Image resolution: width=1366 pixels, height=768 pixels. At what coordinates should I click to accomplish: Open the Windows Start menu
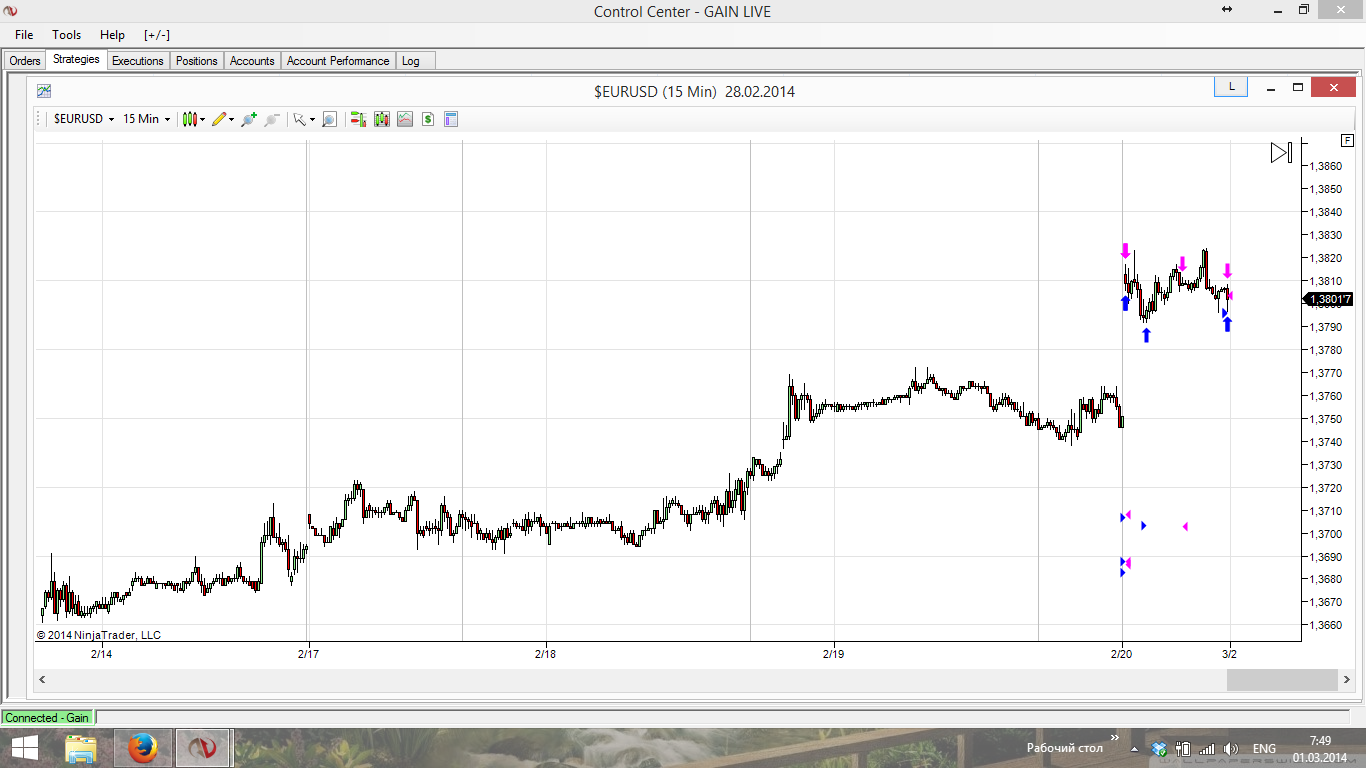tap(24, 748)
